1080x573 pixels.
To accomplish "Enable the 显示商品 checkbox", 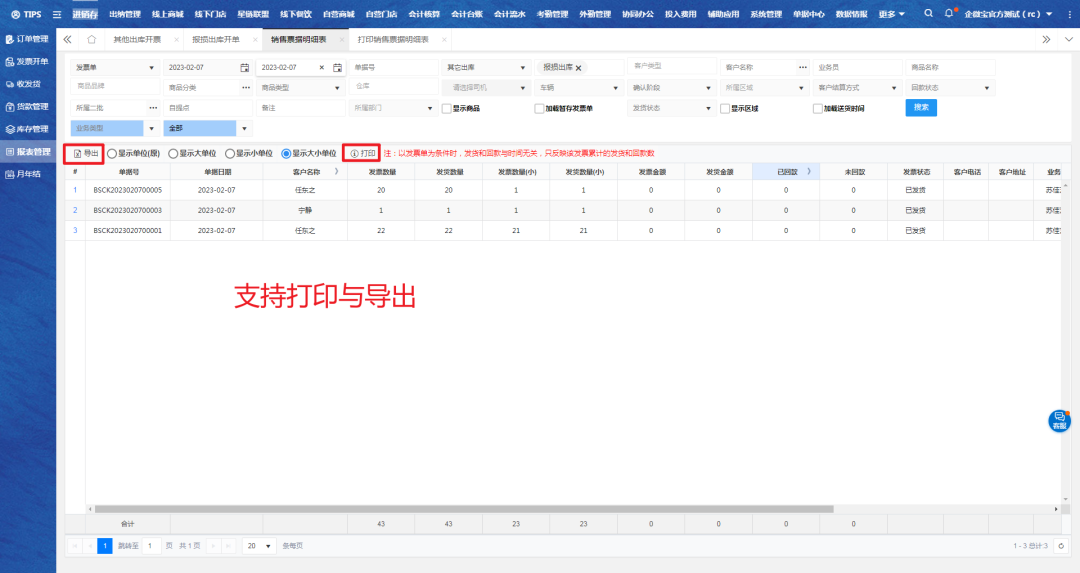I will [446, 108].
